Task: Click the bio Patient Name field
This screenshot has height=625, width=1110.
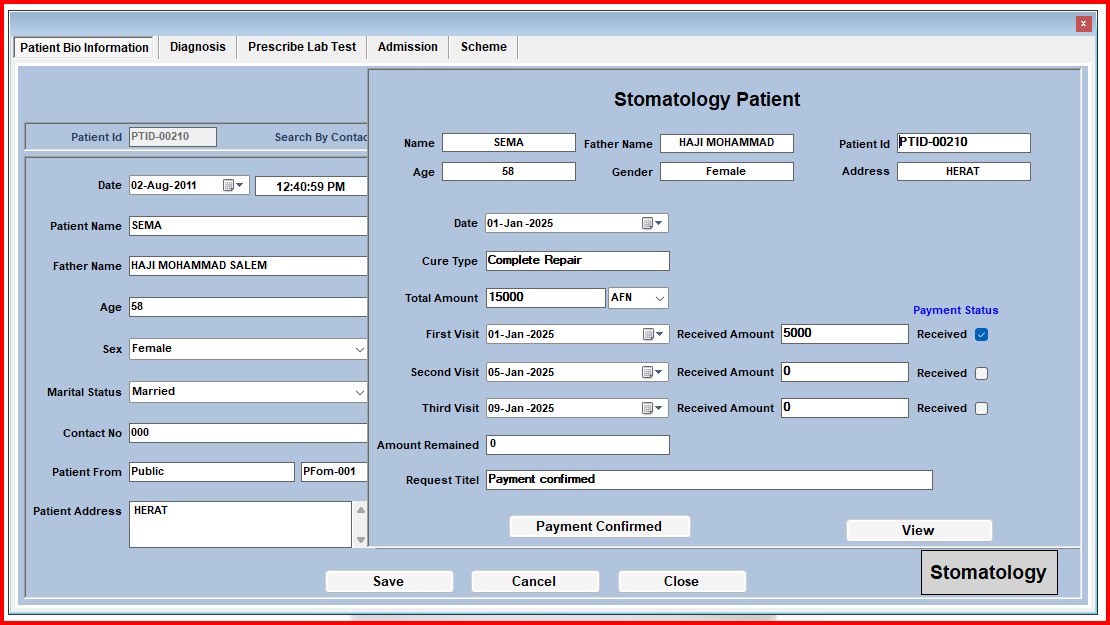Action: 248,226
